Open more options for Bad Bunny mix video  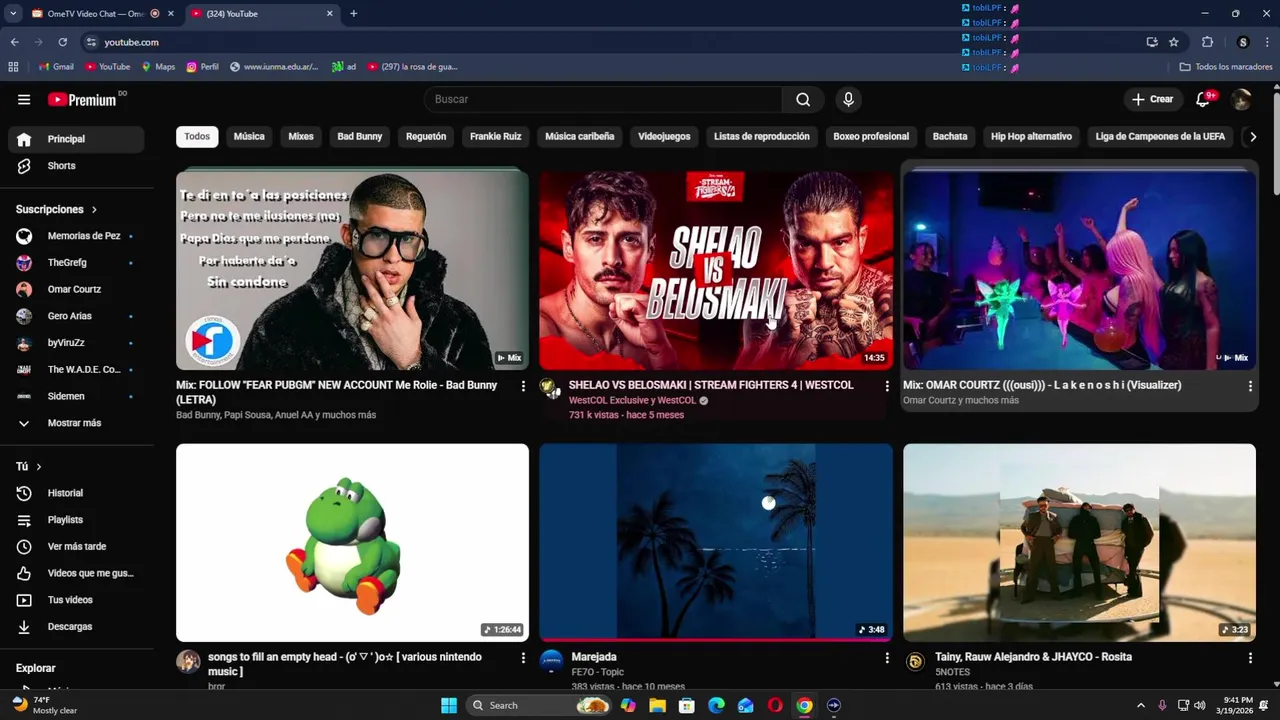(523, 386)
